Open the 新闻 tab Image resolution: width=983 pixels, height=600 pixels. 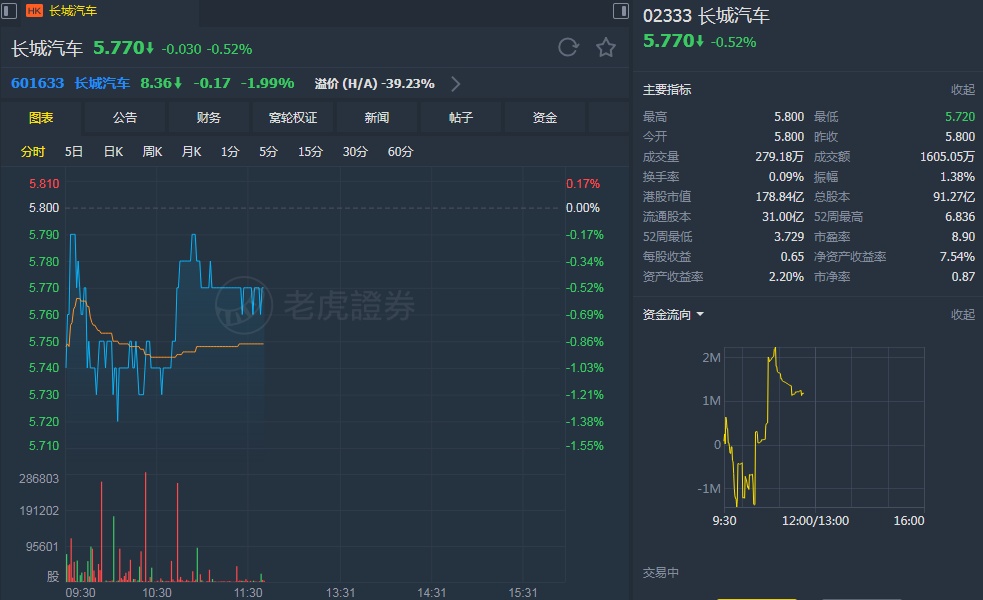(x=377, y=117)
